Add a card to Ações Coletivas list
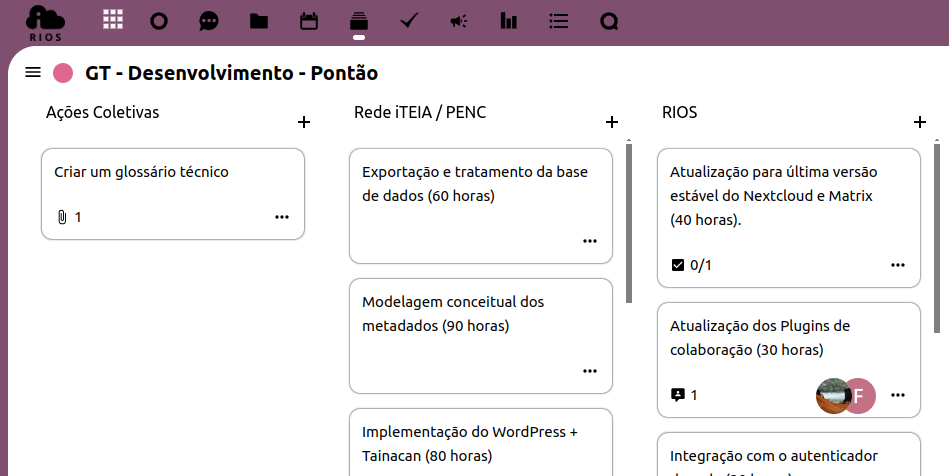Viewport: 949px width, 476px height. coord(304,122)
